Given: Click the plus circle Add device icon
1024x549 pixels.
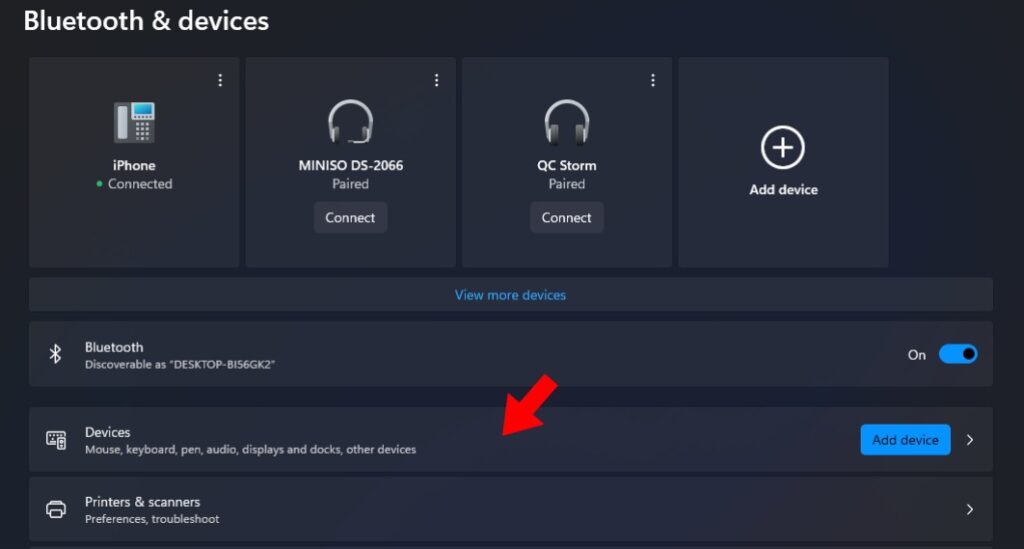Looking at the screenshot, I should 783,147.
